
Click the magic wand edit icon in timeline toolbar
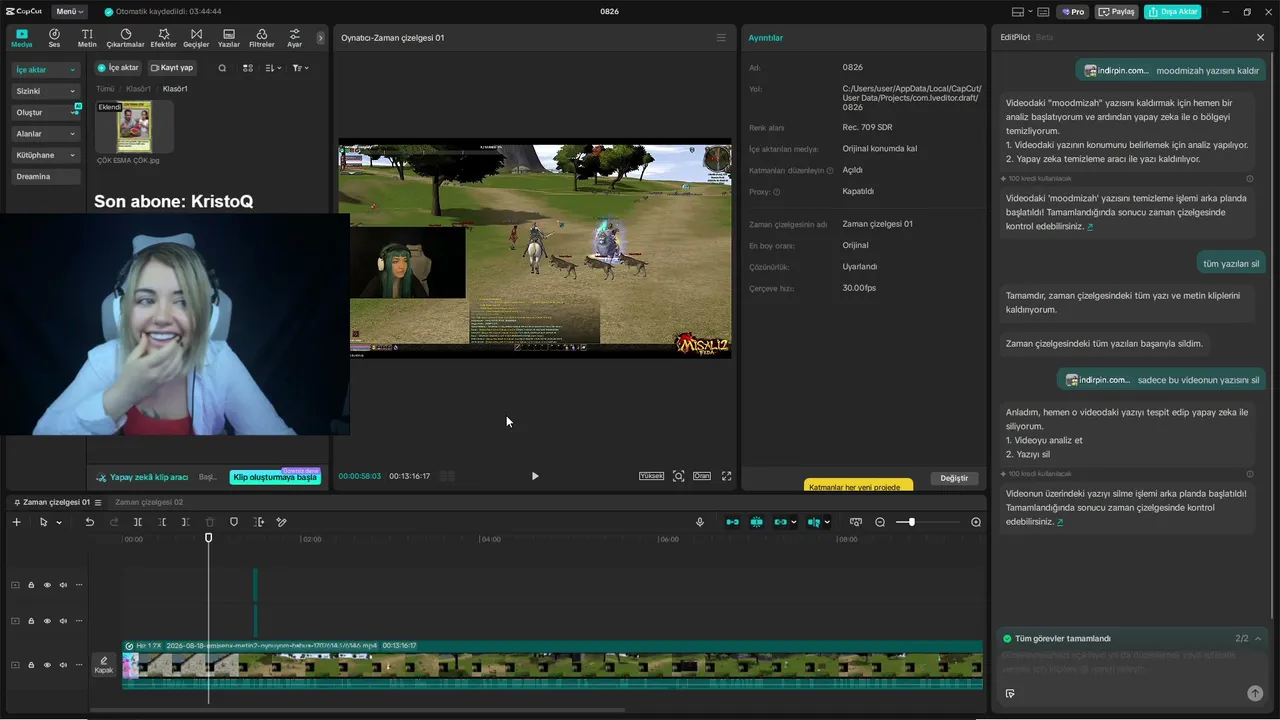282,522
